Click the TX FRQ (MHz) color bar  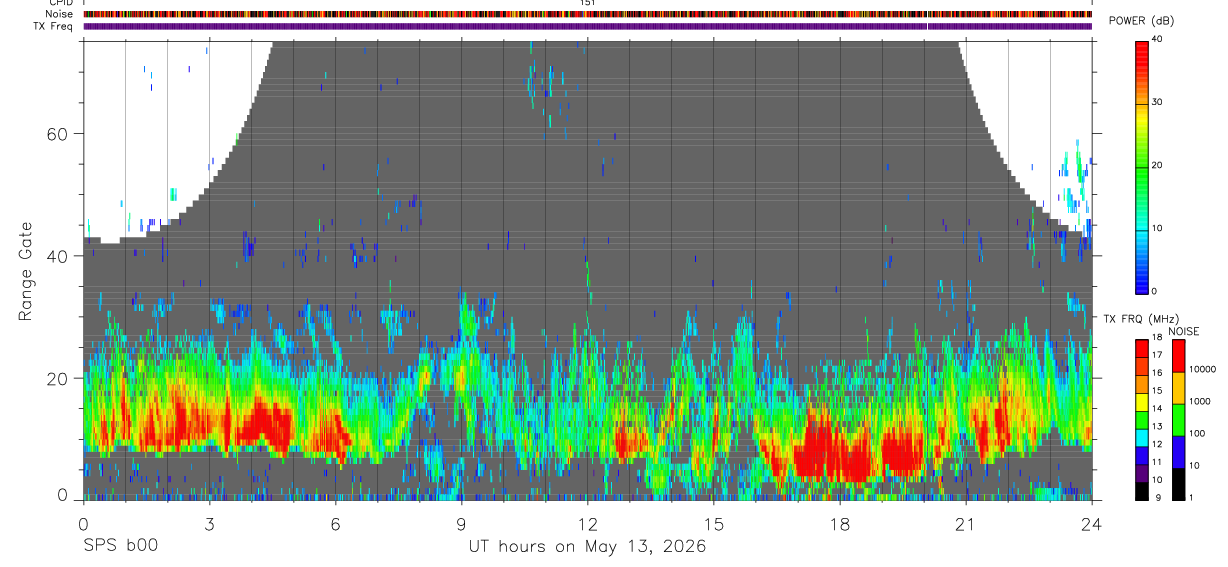pos(1142,419)
